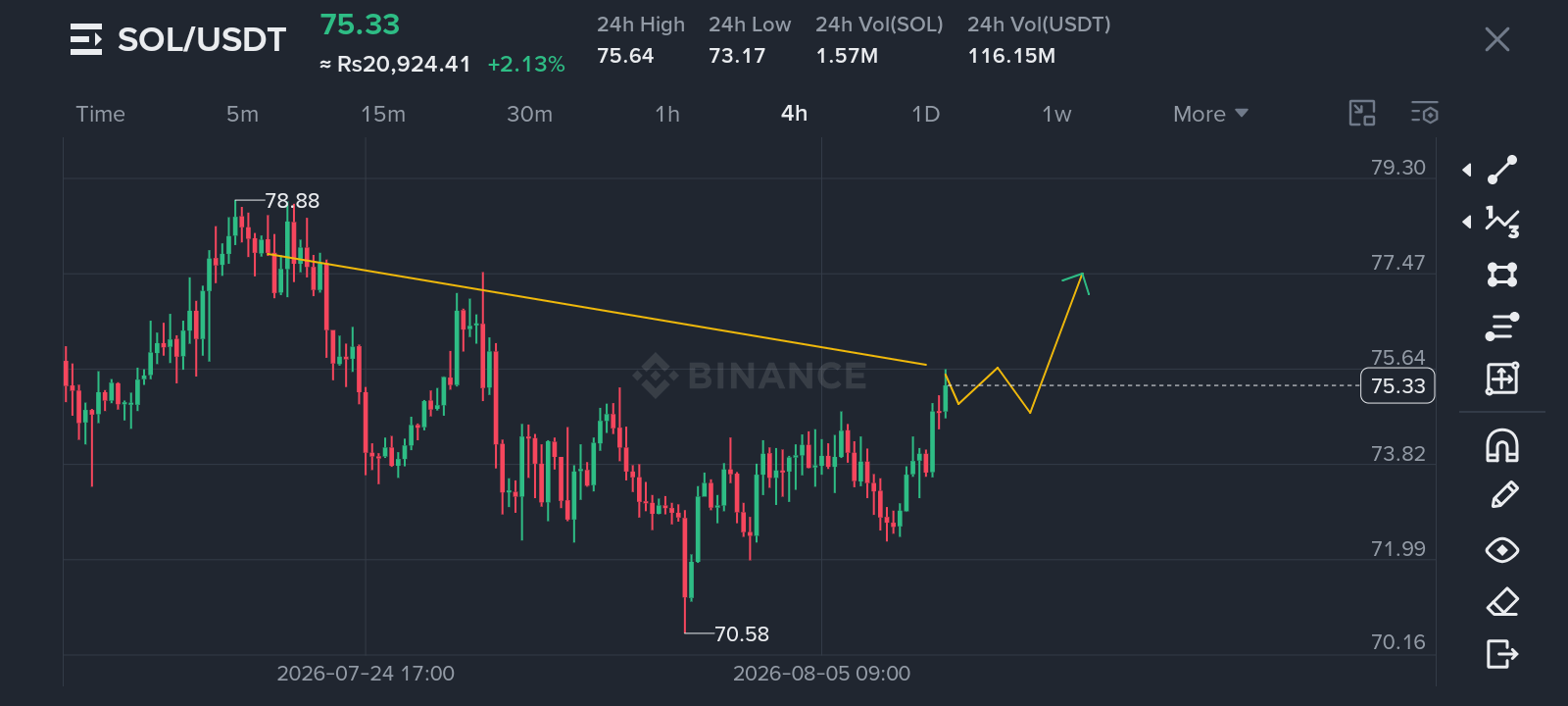Image resolution: width=1568 pixels, height=706 pixels.
Task: Expand the line tools submenu arrow
Action: 1467,170
